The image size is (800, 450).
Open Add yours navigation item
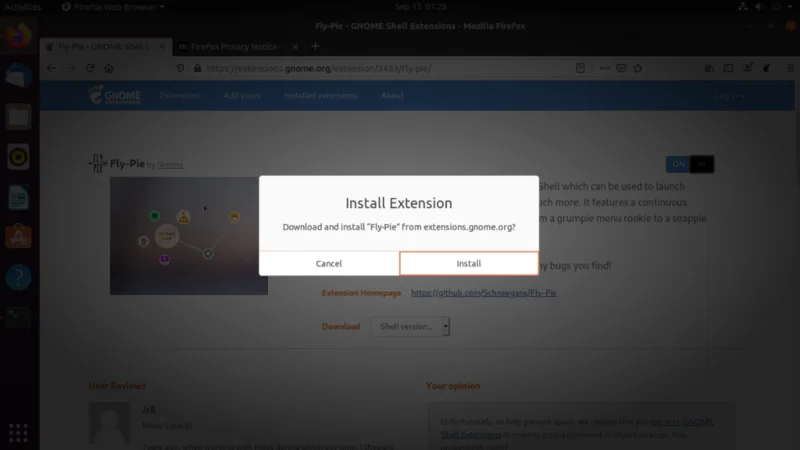242,95
